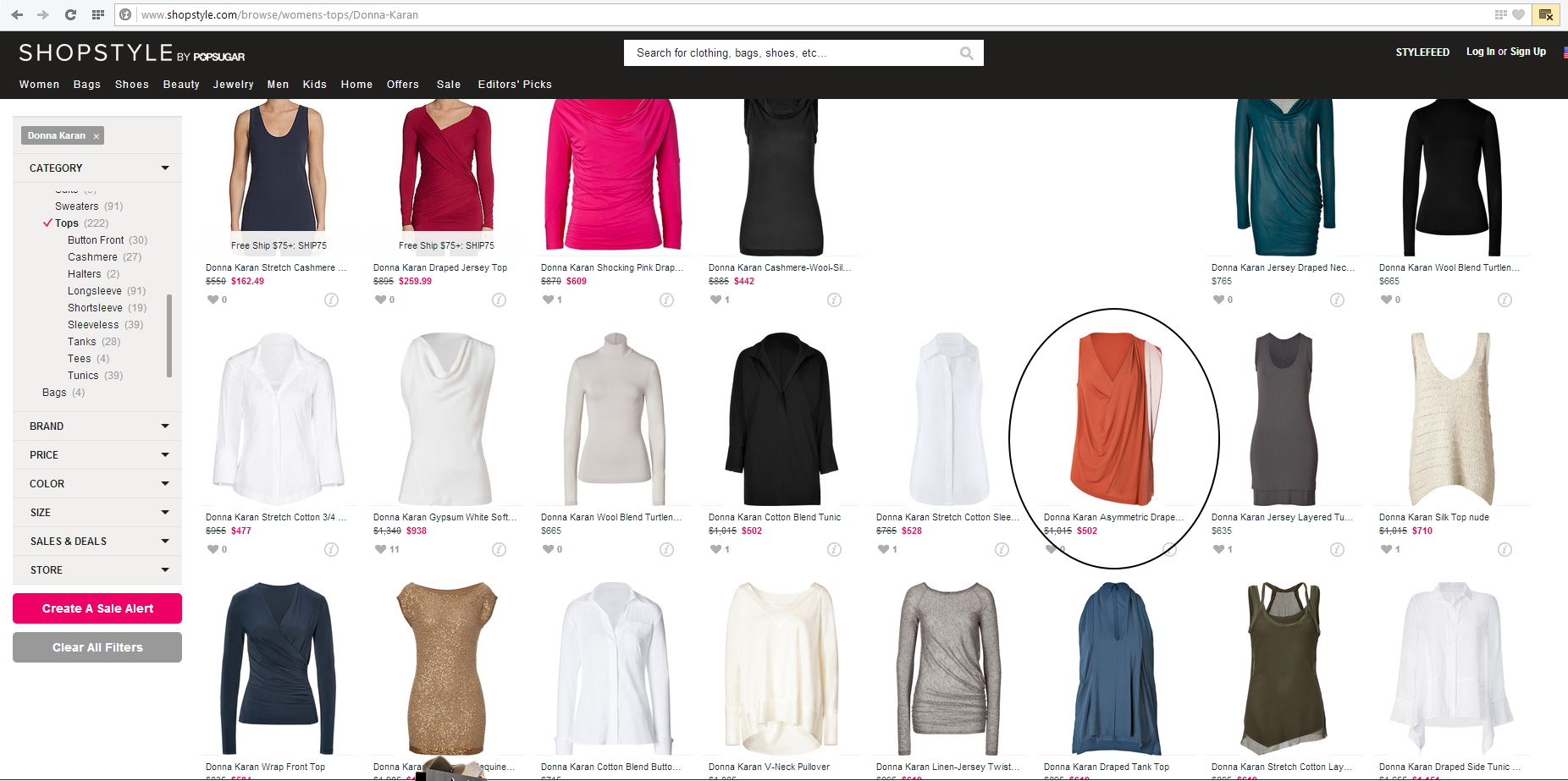Open the browser apps grid icon

click(x=98, y=14)
